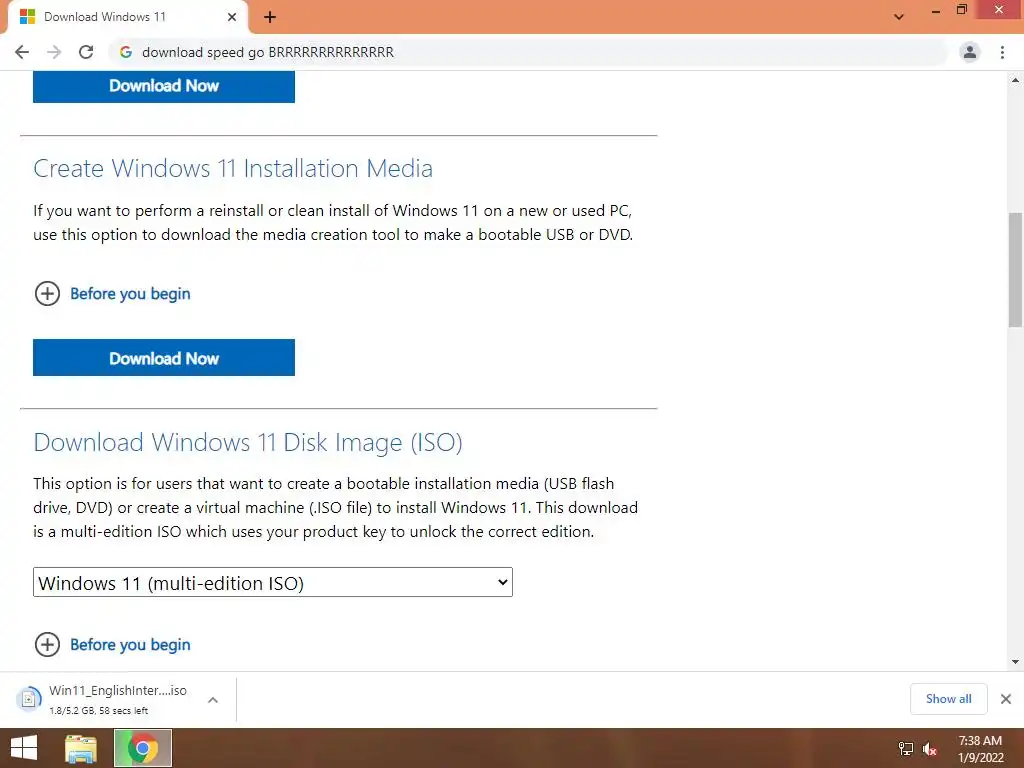This screenshot has width=1024, height=768.
Task: Click the download progress text 1.8/5.2 GB
Action: click(x=99, y=711)
